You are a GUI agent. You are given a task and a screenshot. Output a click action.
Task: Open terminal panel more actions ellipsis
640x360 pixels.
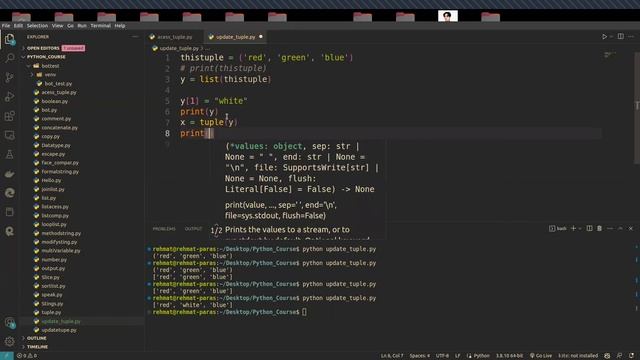(x=610, y=229)
